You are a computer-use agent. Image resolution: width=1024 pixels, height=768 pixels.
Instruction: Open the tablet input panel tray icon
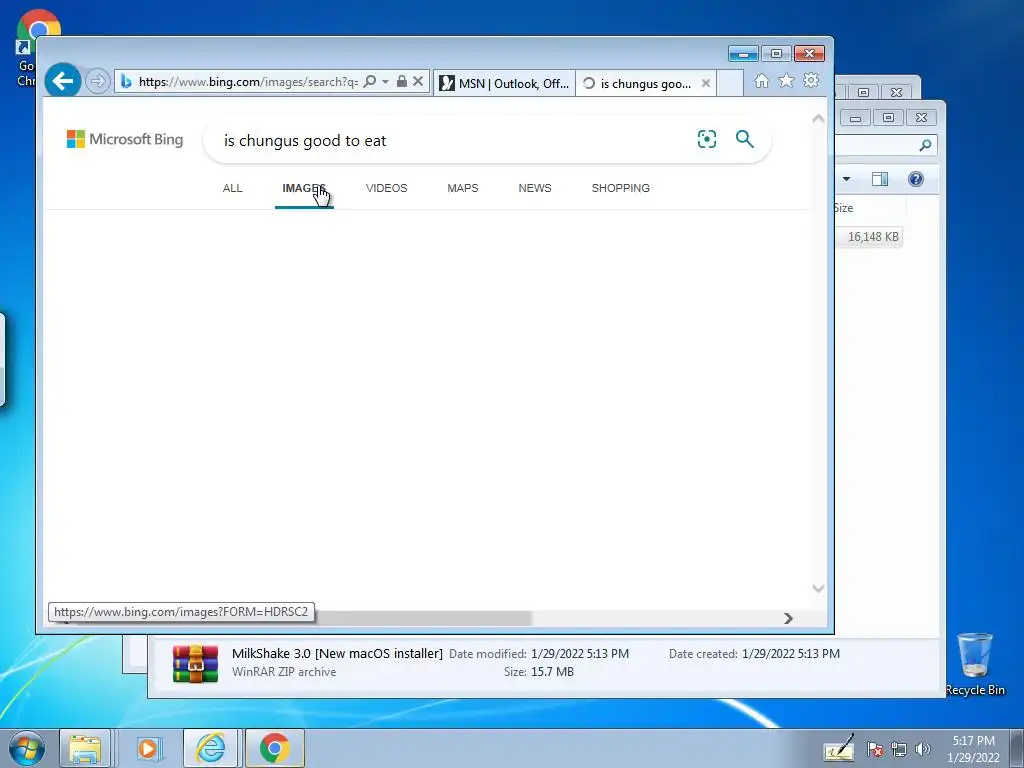pyautogui.click(x=839, y=749)
